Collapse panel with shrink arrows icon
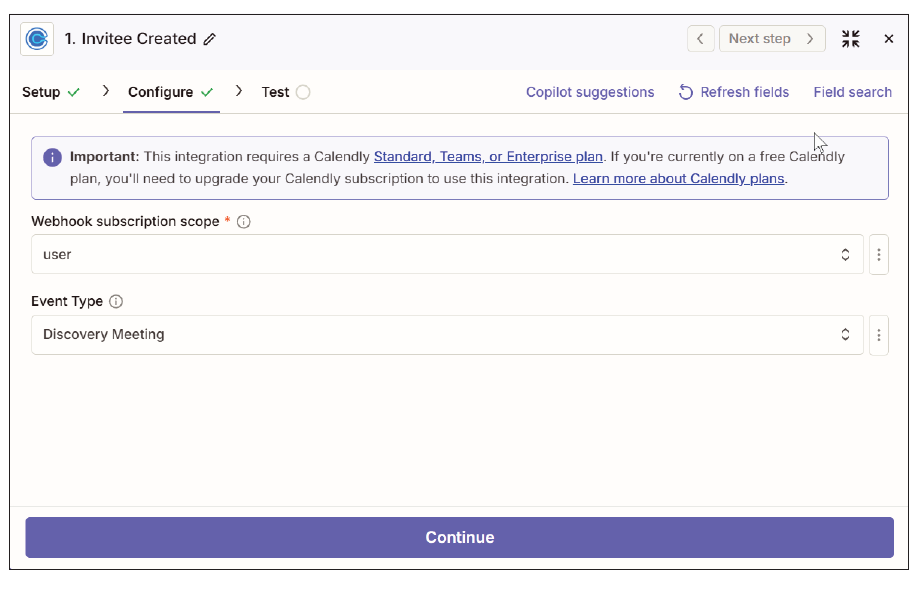Image resolution: width=917 pixels, height=589 pixels. pyautogui.click(x=850, y=39)
